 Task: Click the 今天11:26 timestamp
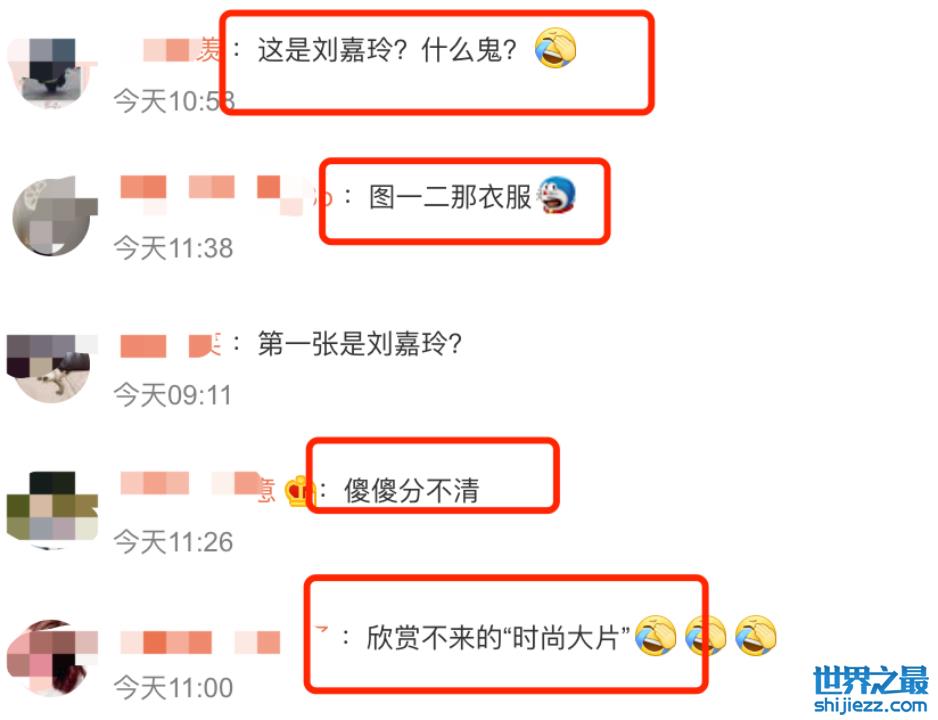173,542
